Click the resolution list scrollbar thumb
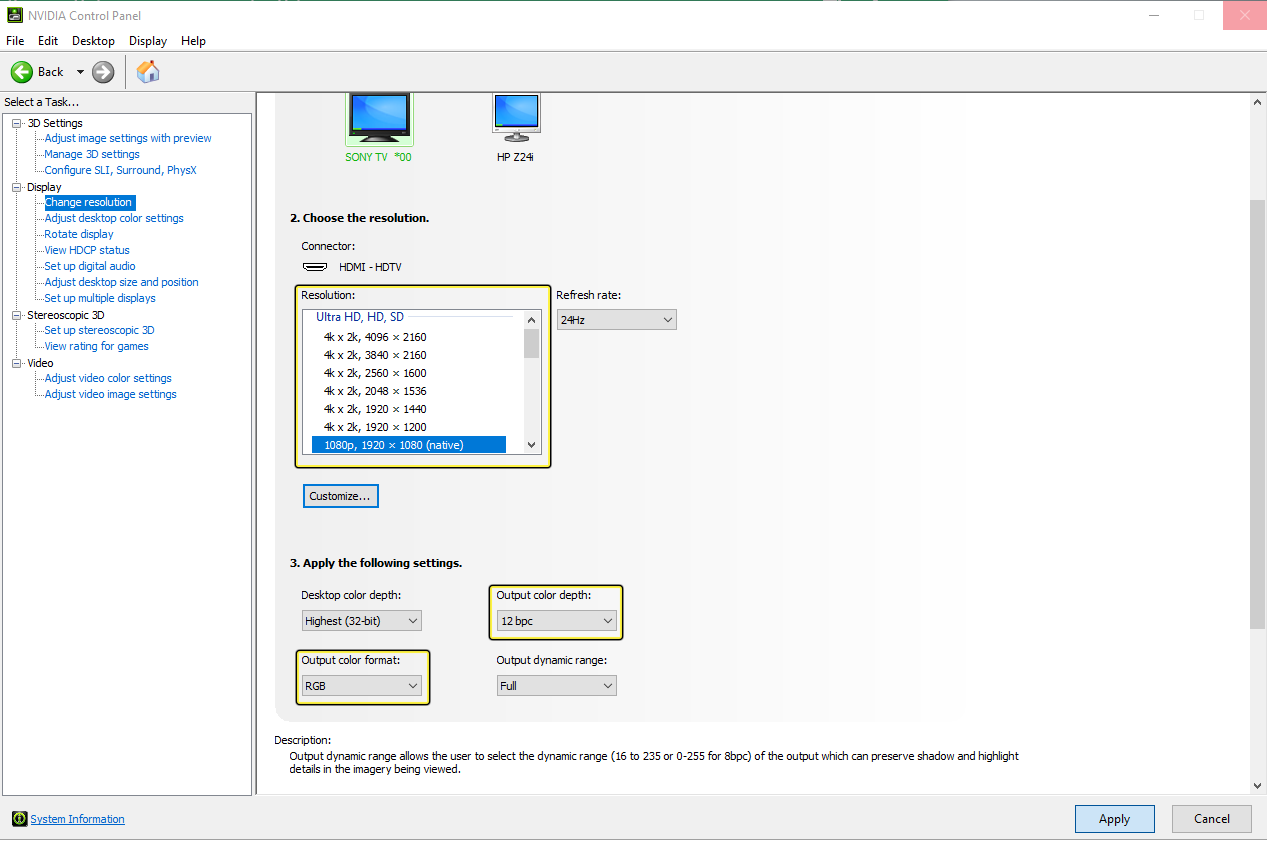Image resolution: width=1267 pixels, height=841 pixels. [532, 343]
